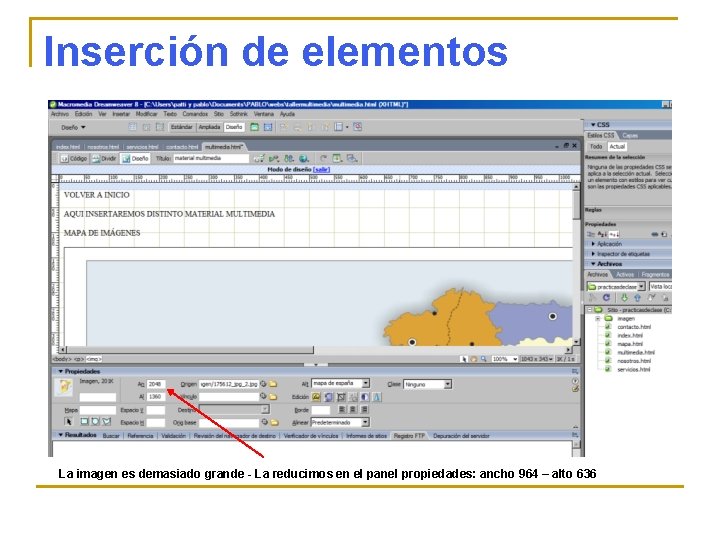Open the Ayuda menu
The height and width of the screenshot is (540, 720).
[287, 114]
